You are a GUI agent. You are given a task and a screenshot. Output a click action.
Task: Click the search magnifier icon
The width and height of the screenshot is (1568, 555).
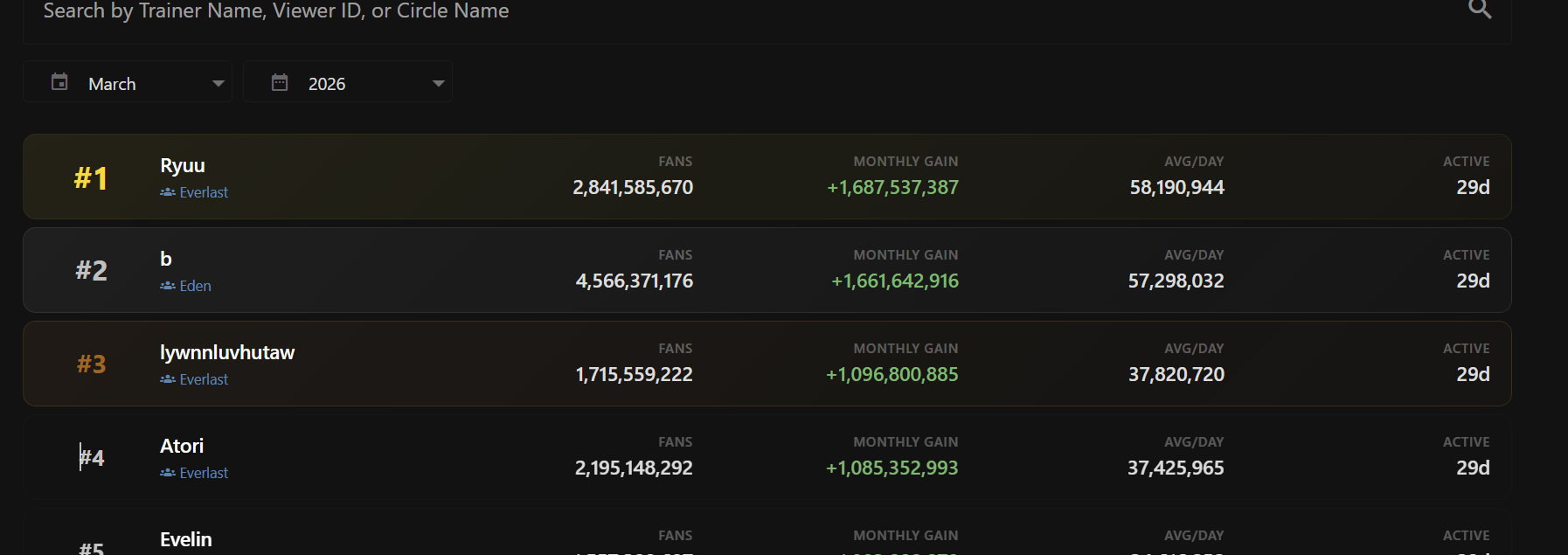point(1480,10)
